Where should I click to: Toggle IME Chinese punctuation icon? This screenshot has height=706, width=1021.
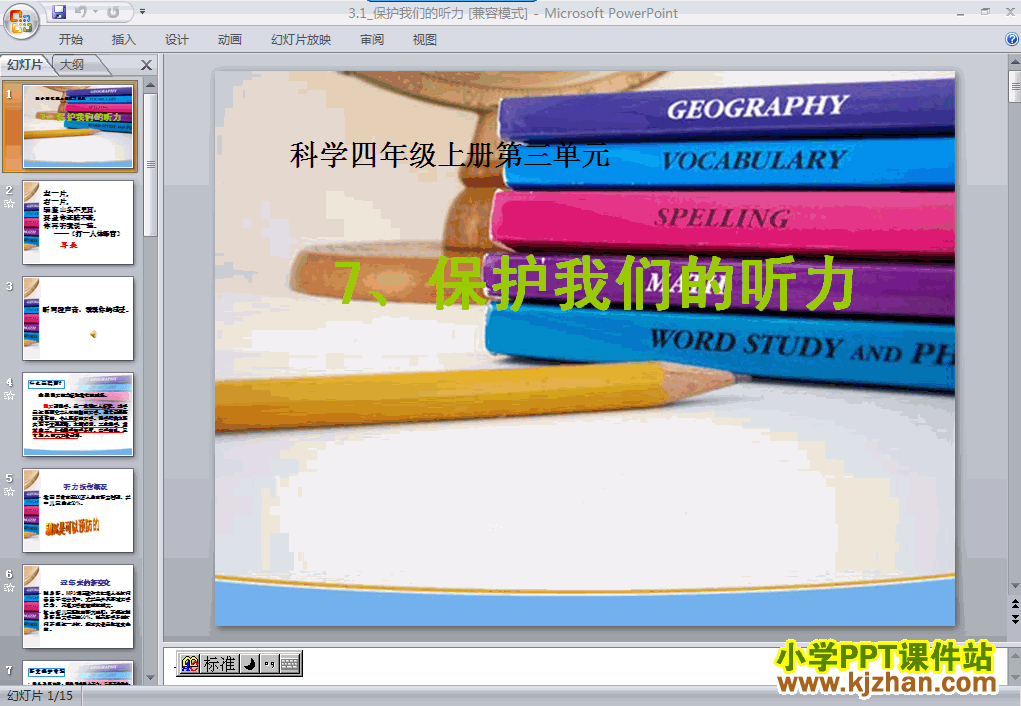click(270, 664)
